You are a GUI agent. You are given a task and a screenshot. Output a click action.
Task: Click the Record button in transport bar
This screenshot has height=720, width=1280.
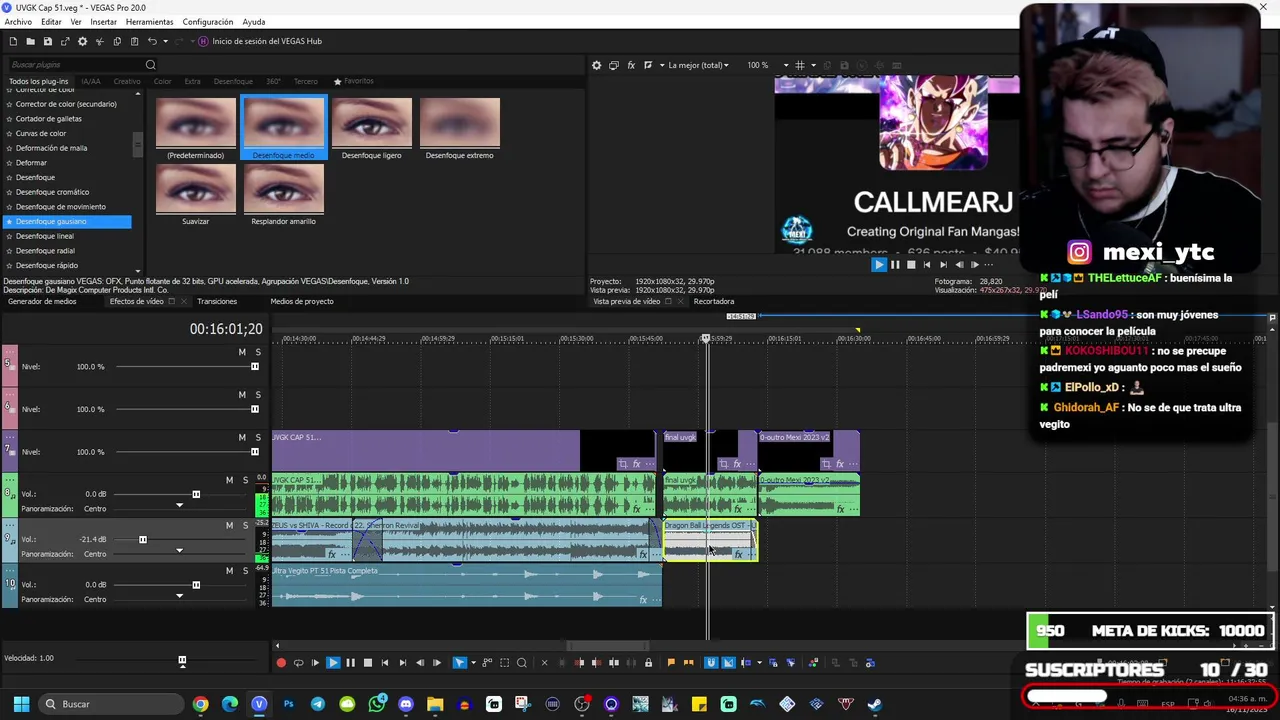tap(281, 662)
